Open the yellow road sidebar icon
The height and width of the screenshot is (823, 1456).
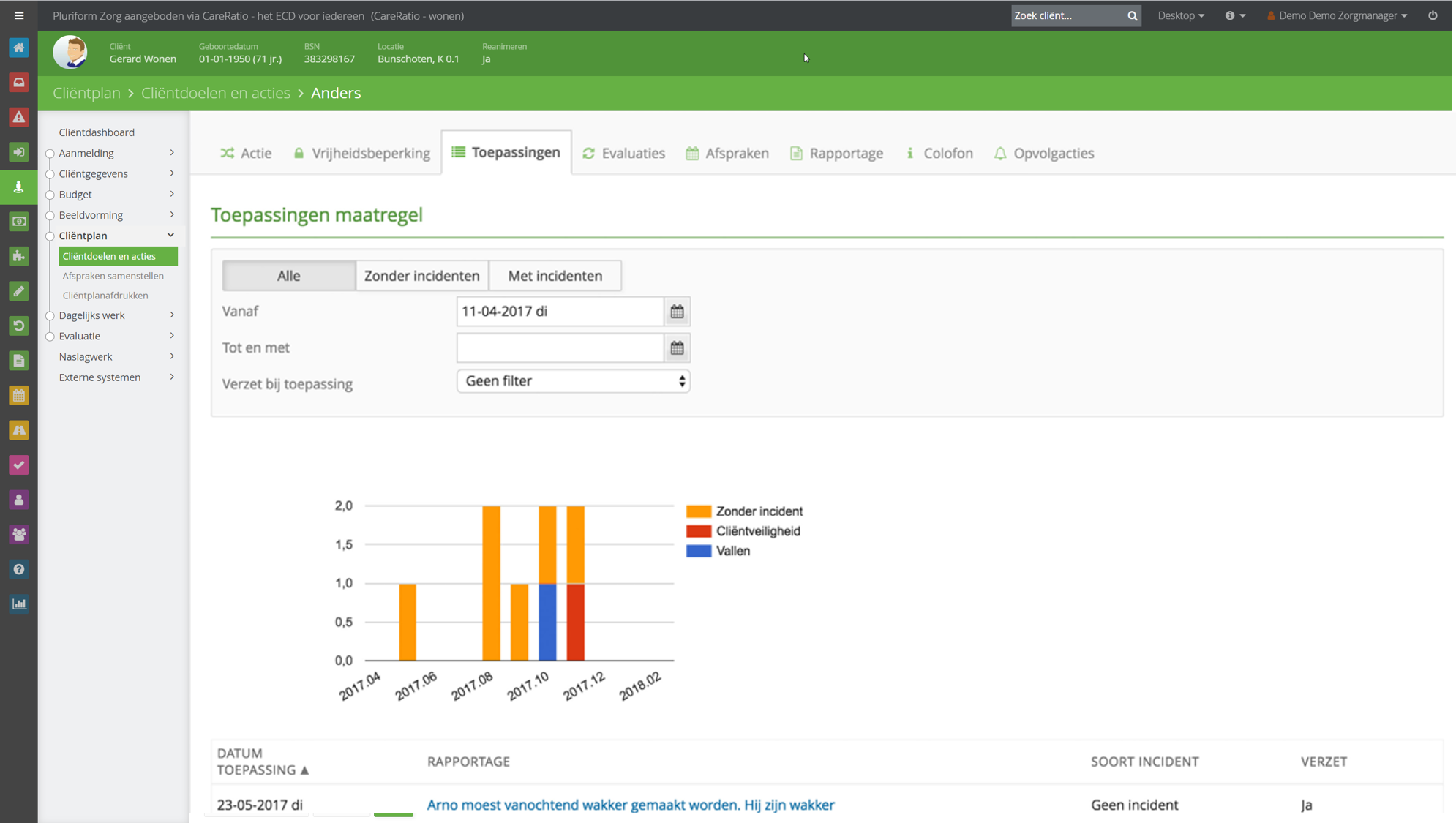coord(19,430)
